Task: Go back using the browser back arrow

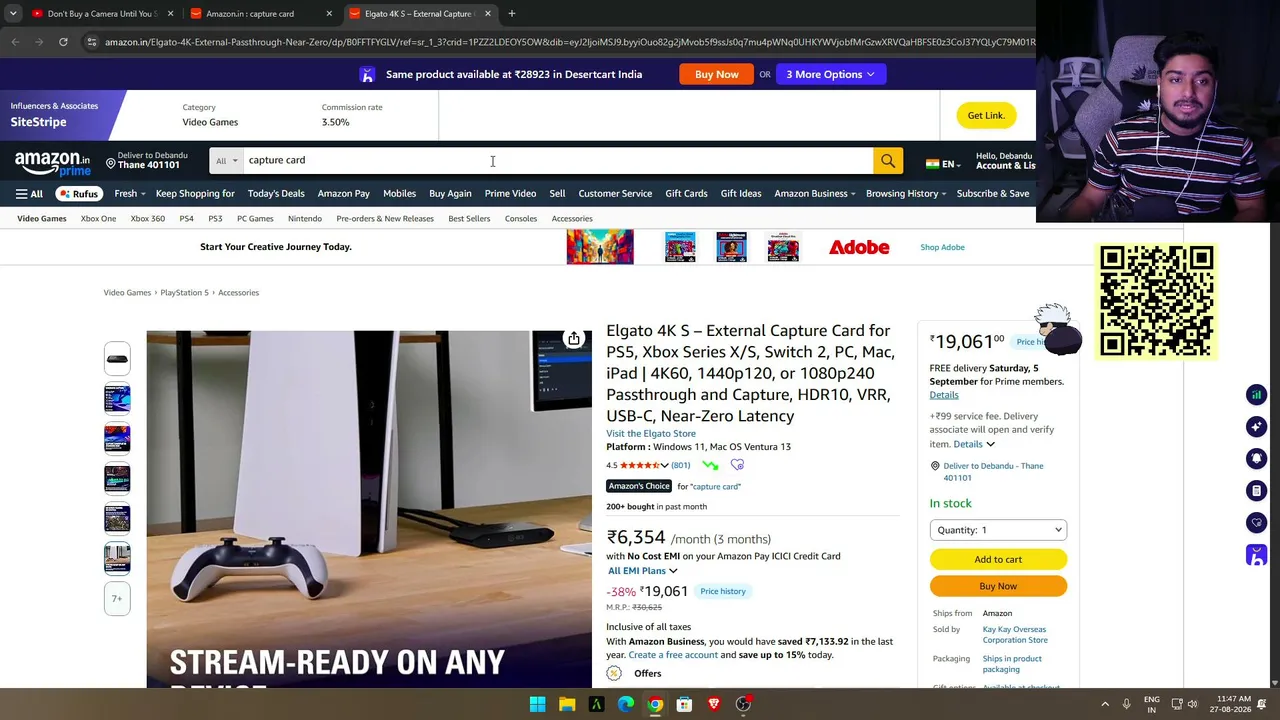Action: pos(15,42)
